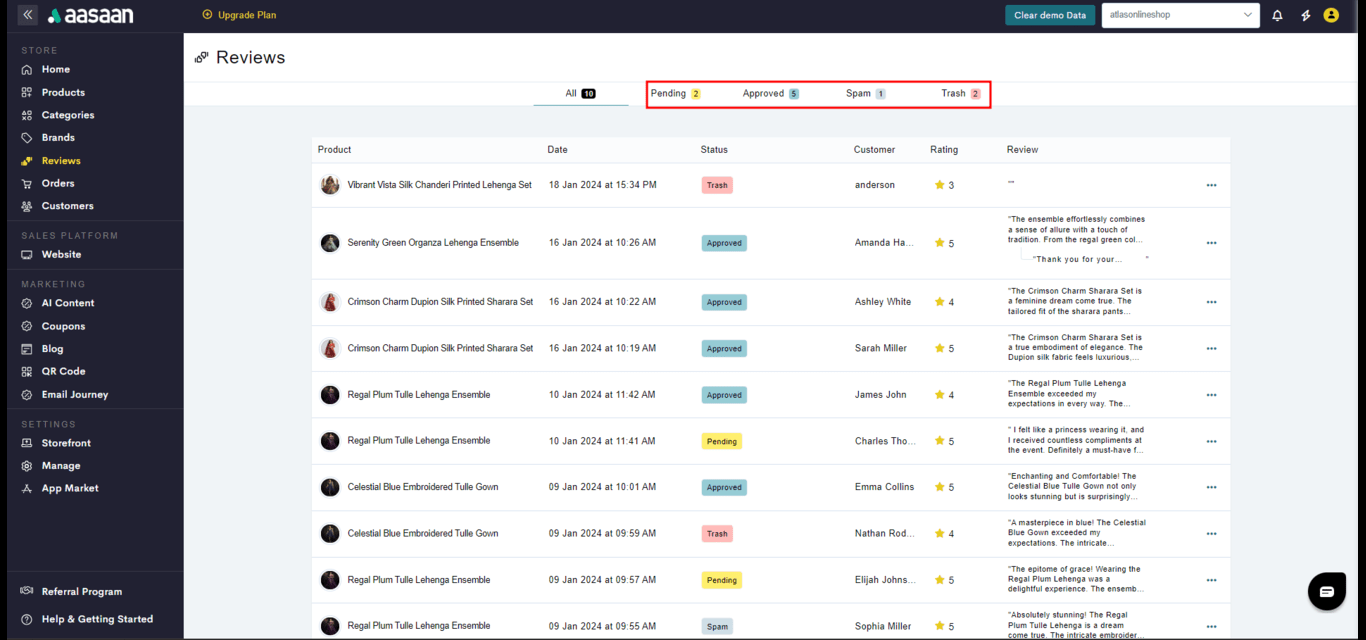
Task: Go to App Market in sidebar
Action: [69, 488]
